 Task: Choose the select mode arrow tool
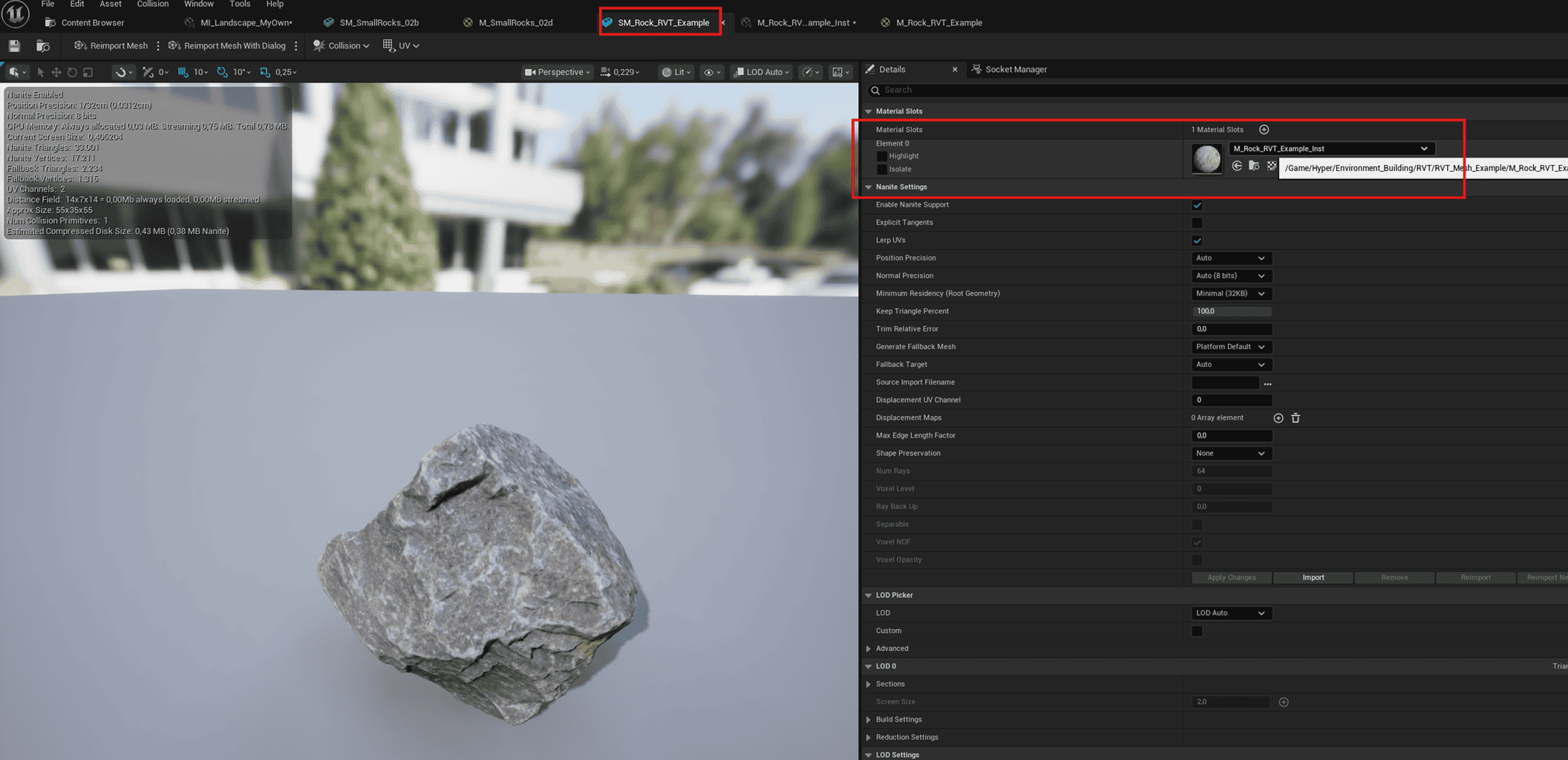click(x=41, y=72)
